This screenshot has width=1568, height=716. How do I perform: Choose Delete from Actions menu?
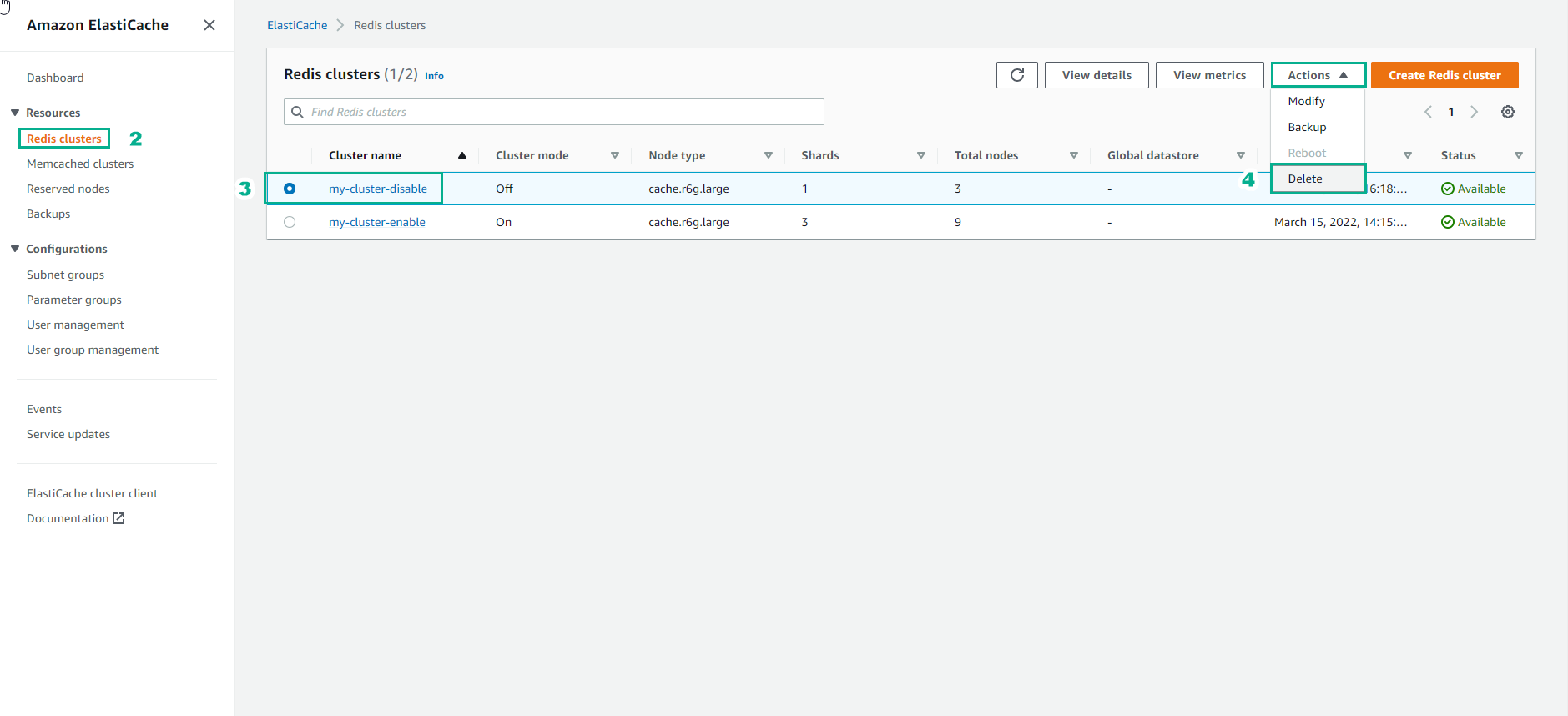click(x=1318, y=179)
